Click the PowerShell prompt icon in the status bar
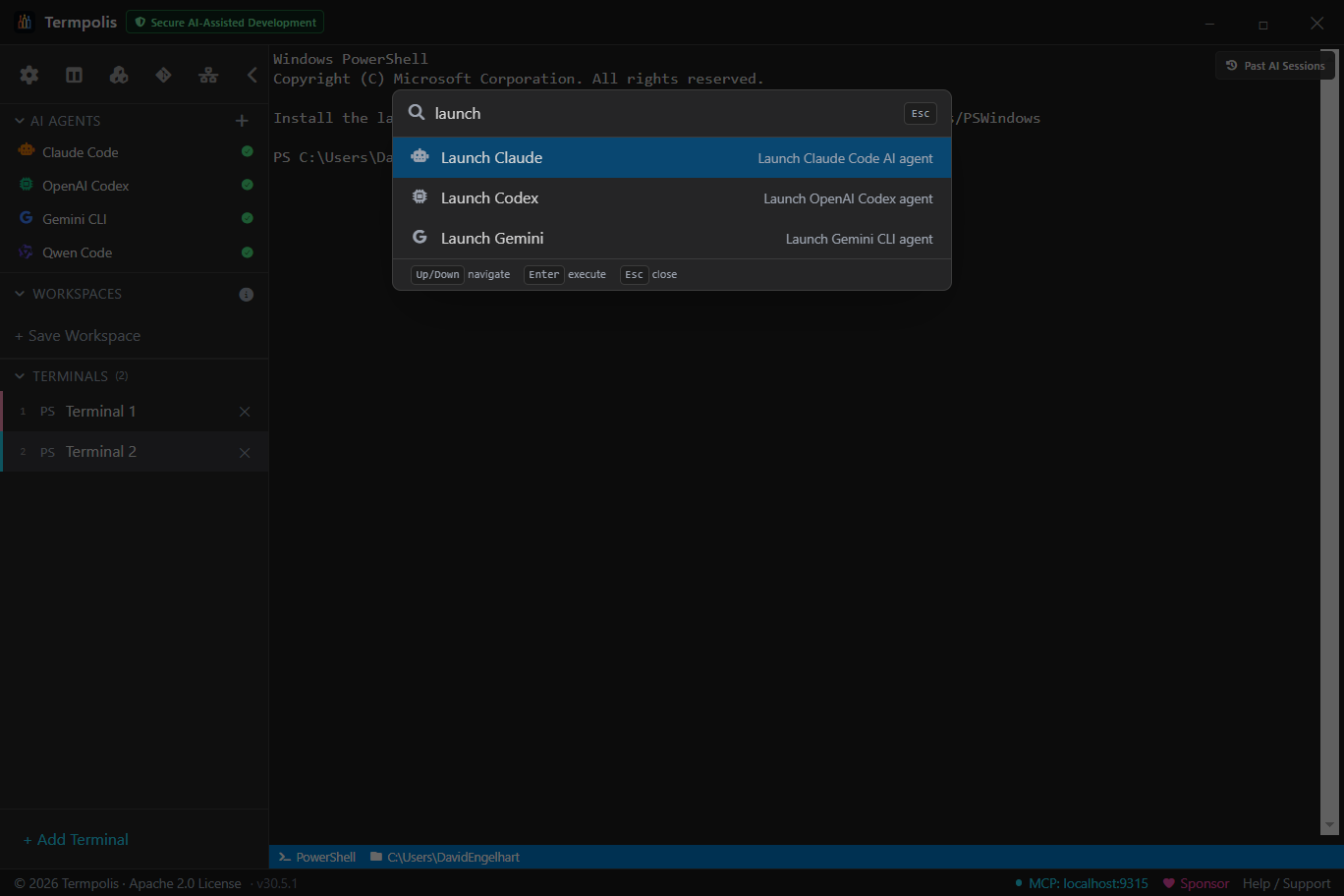The image size is (1344, 896). (x=285, y=857)
